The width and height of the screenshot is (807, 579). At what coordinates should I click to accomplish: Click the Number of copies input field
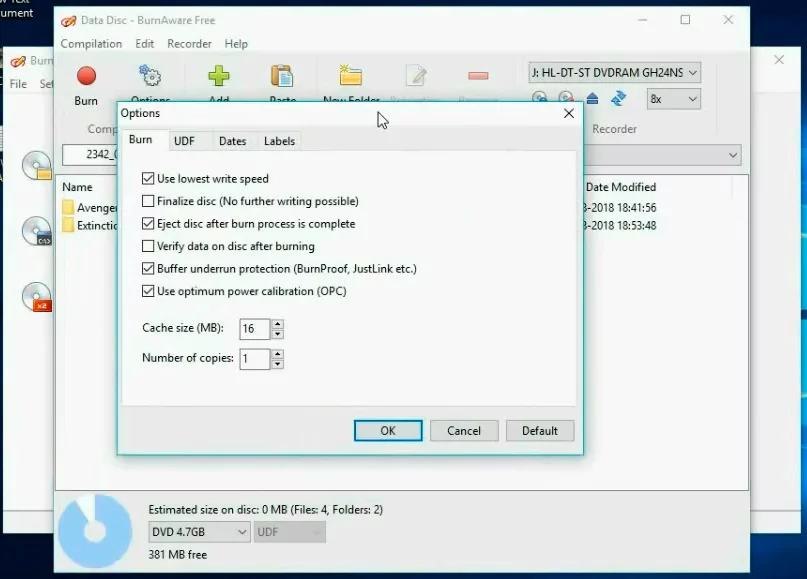click(255, 359)
